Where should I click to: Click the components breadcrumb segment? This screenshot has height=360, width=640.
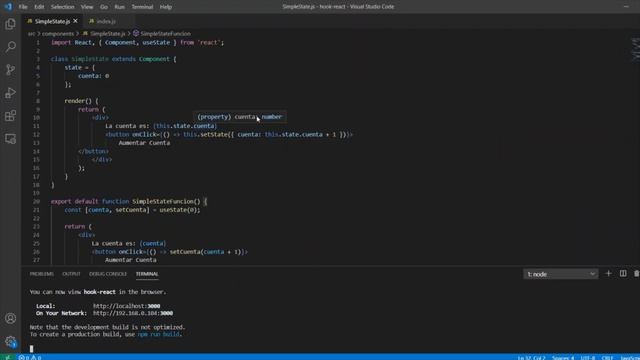(x=58, y=33)
